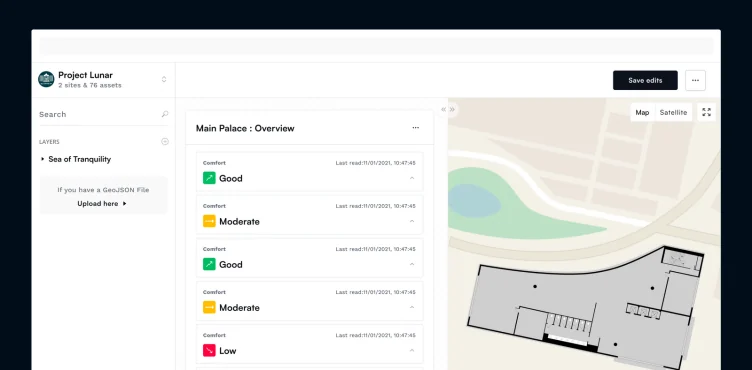Screen dimensions: 752x370
Task: Click the Main Palace : Overview title
Action: tap(245, 128)
